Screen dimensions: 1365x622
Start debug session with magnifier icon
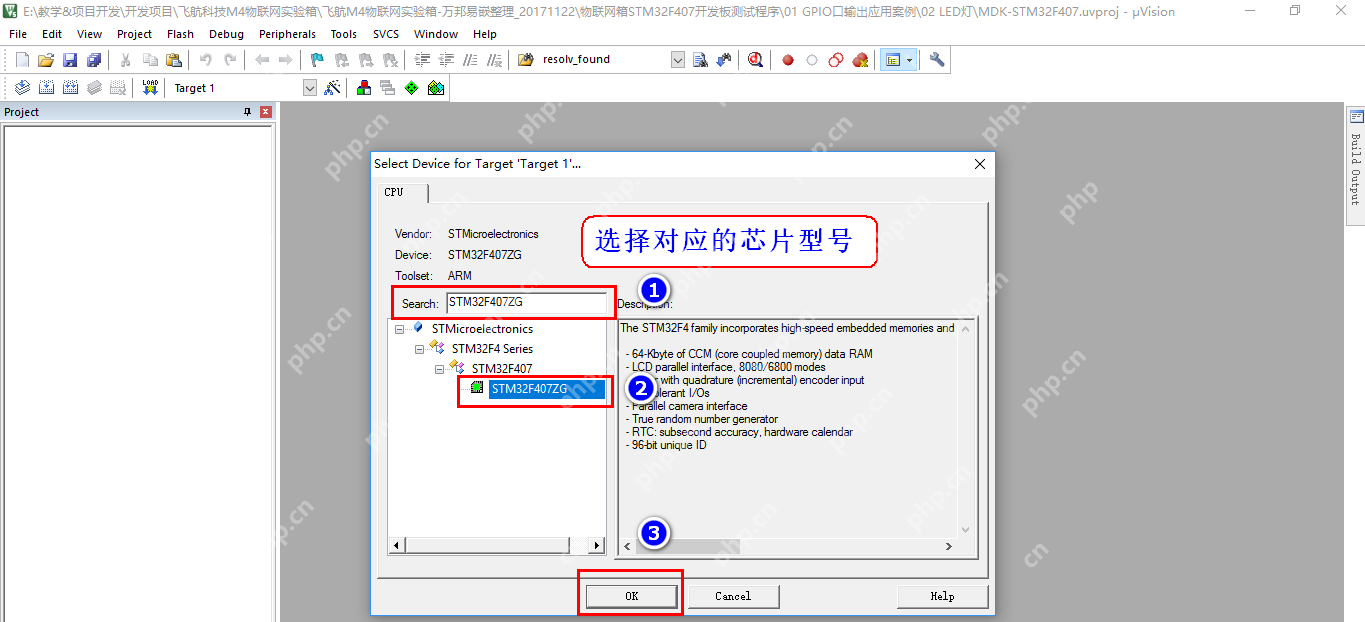(755, 60)
